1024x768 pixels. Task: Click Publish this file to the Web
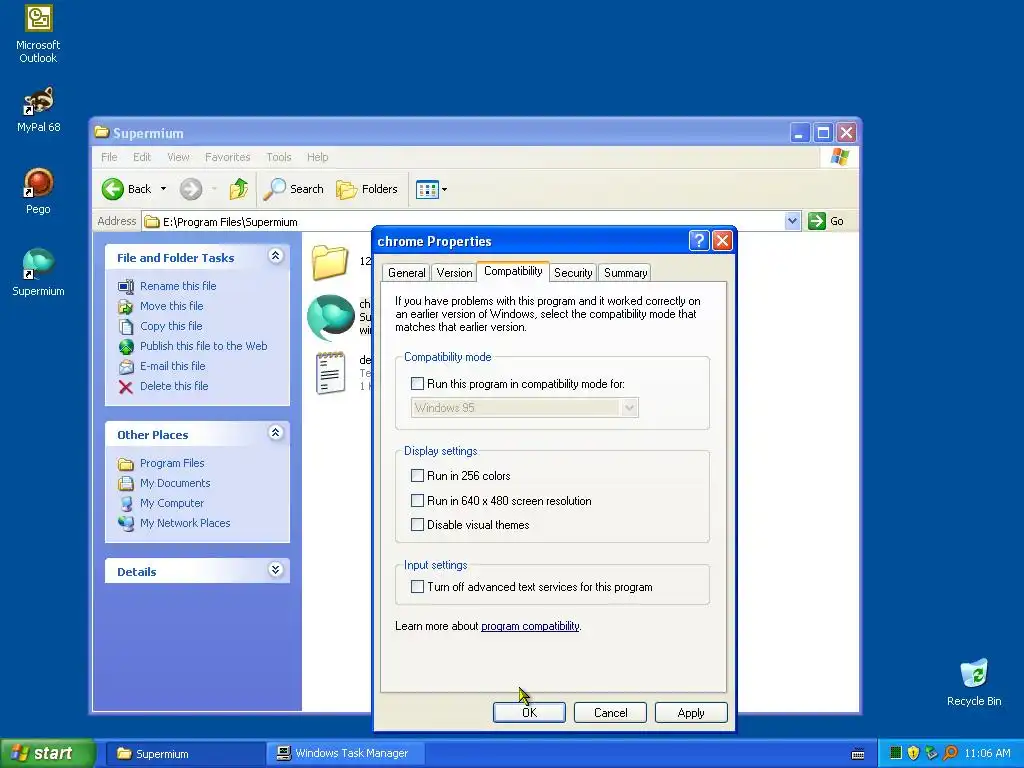click(203, 346)
